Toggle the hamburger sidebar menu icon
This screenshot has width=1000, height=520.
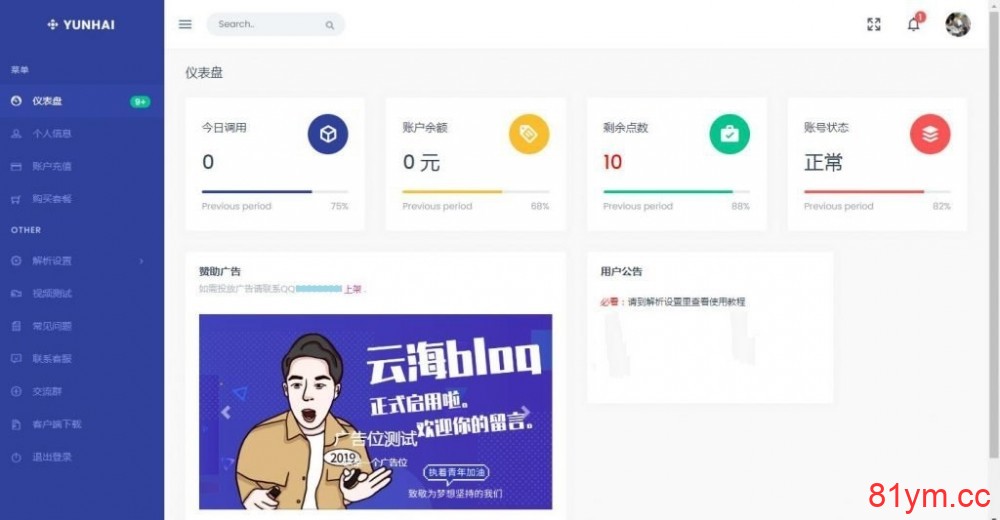(185, 24)
